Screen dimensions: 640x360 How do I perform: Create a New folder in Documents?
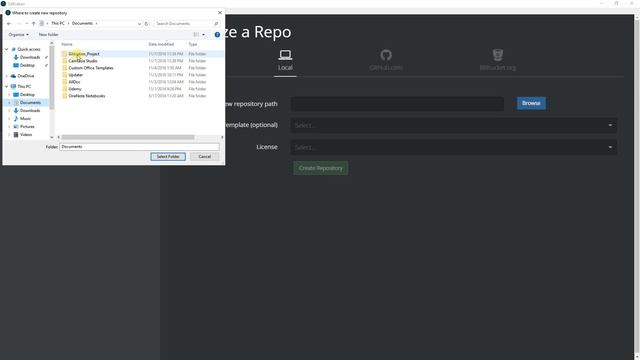coord(49,35)
